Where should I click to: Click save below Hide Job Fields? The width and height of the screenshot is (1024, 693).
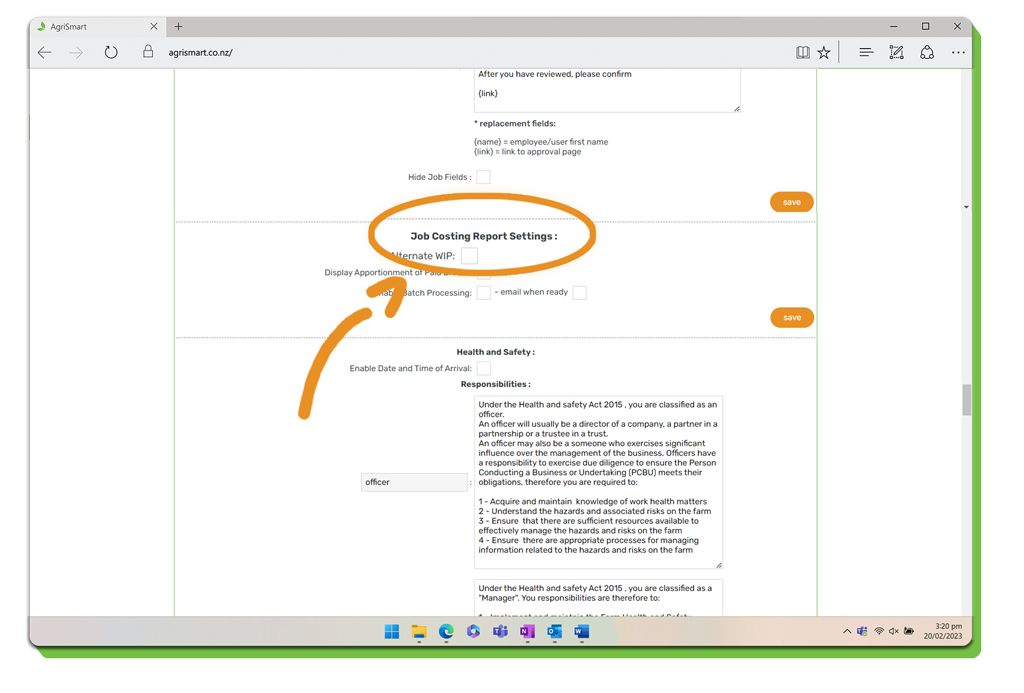pyautogui.click(x=791, y=202)
